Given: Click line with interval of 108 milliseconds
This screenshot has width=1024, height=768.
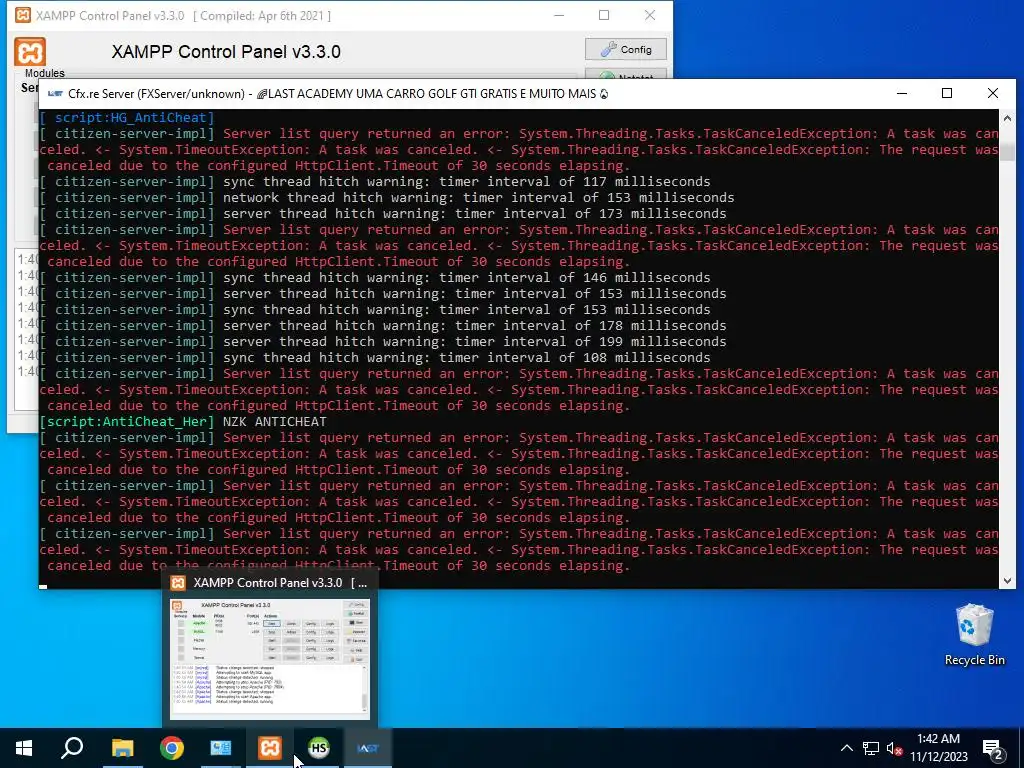Looking at the screenshot, I should click(x=375, y=357).
